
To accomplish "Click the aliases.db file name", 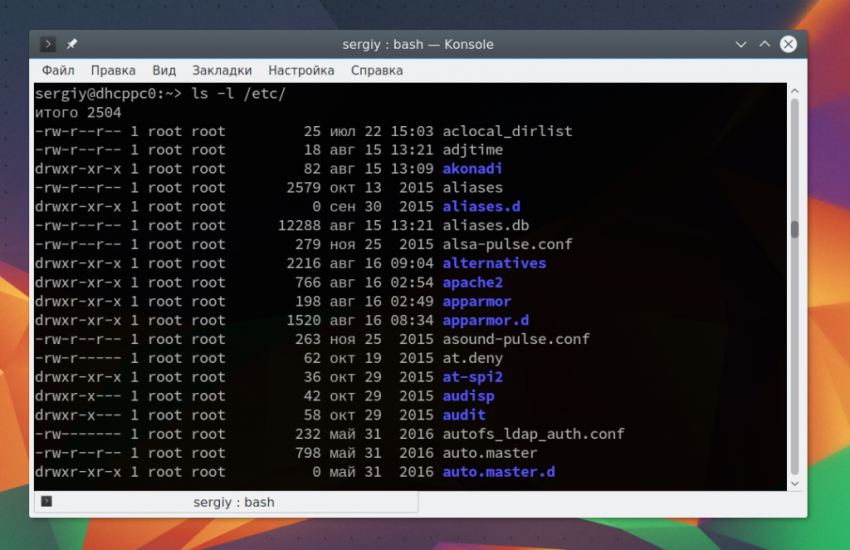I will click(x=486, y=225).
